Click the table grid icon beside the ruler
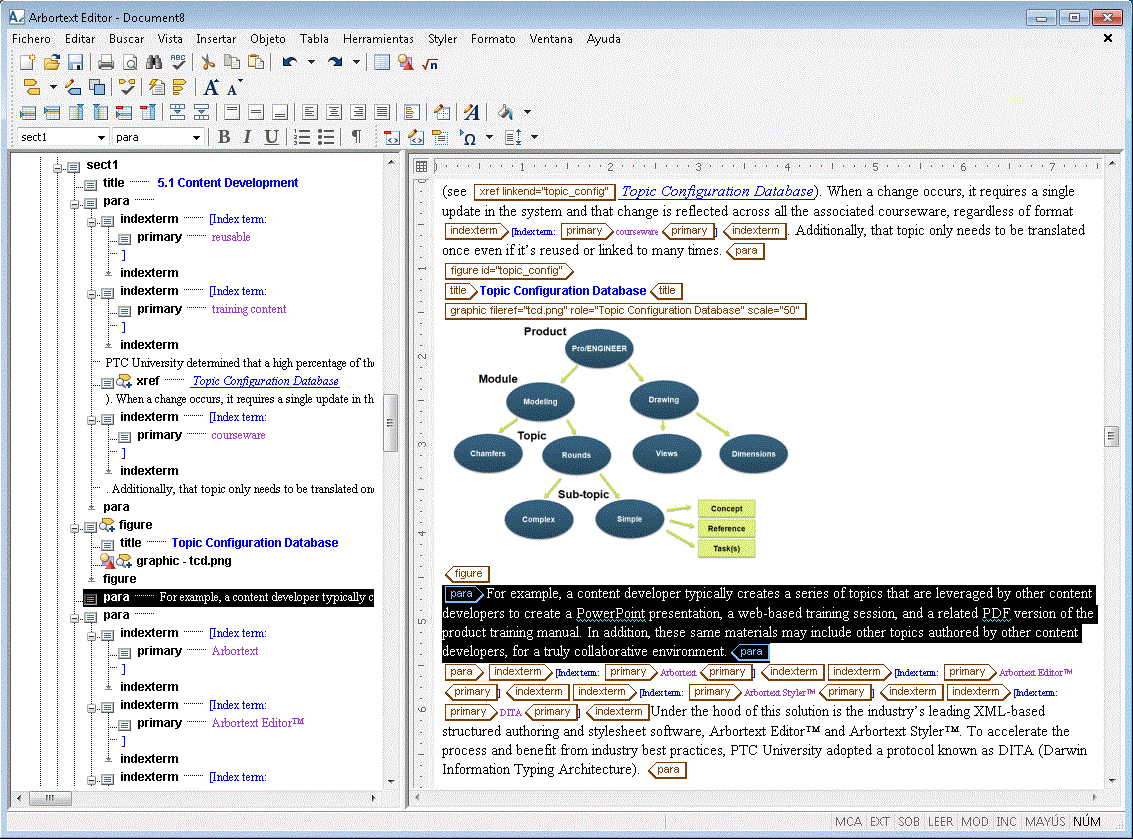 click(x=421, y=167)
